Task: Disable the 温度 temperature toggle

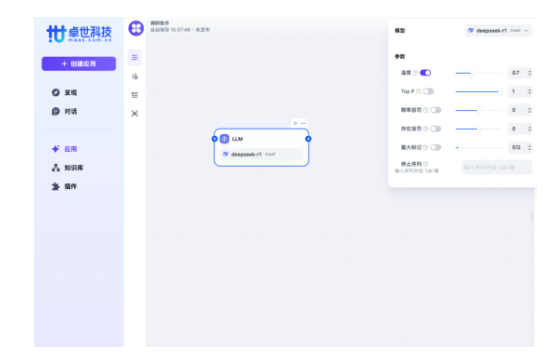Action: pyautogui.click(x=425, y=73)
